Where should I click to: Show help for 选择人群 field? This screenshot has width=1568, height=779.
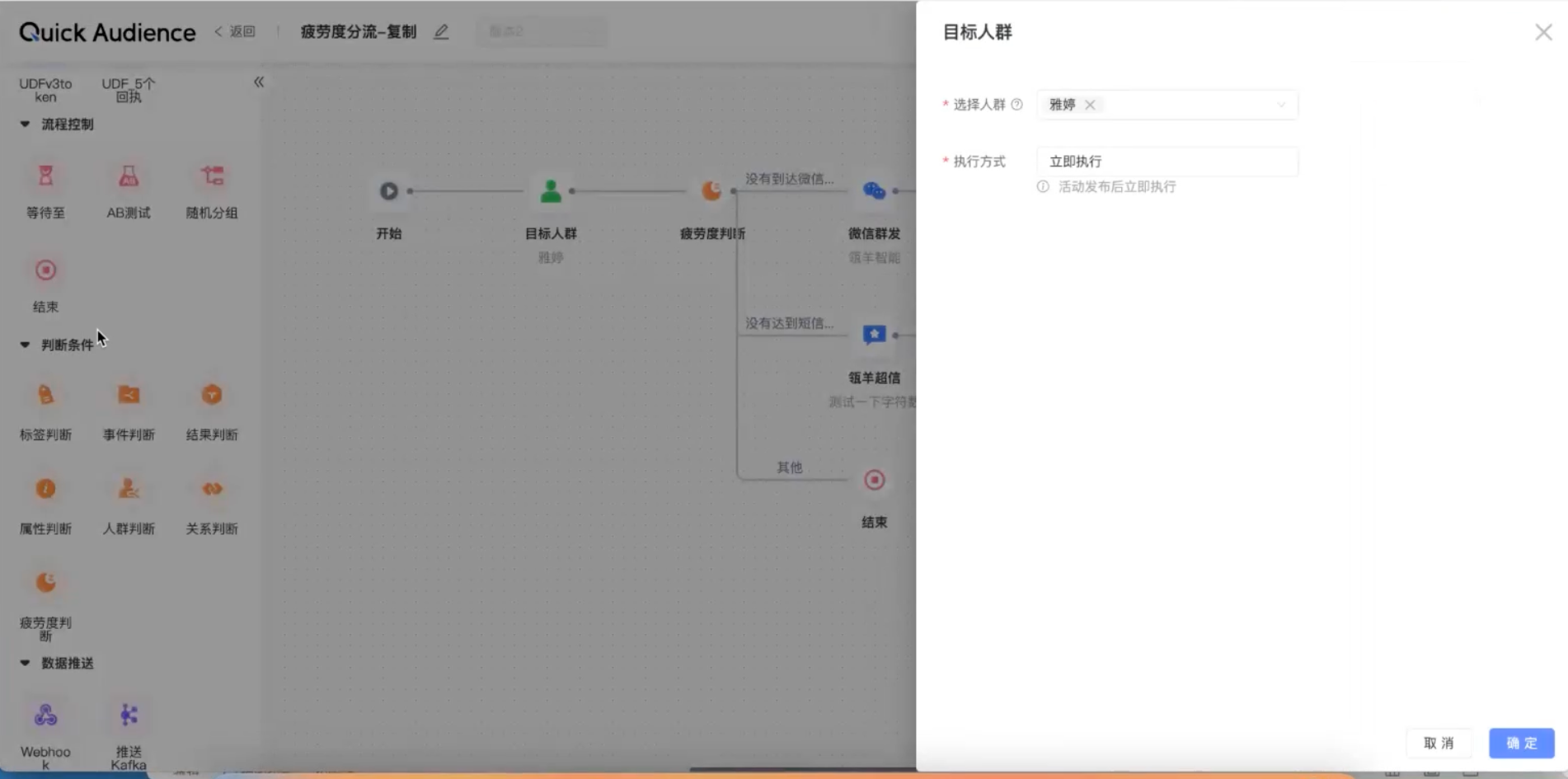(x=1016, y=105)
